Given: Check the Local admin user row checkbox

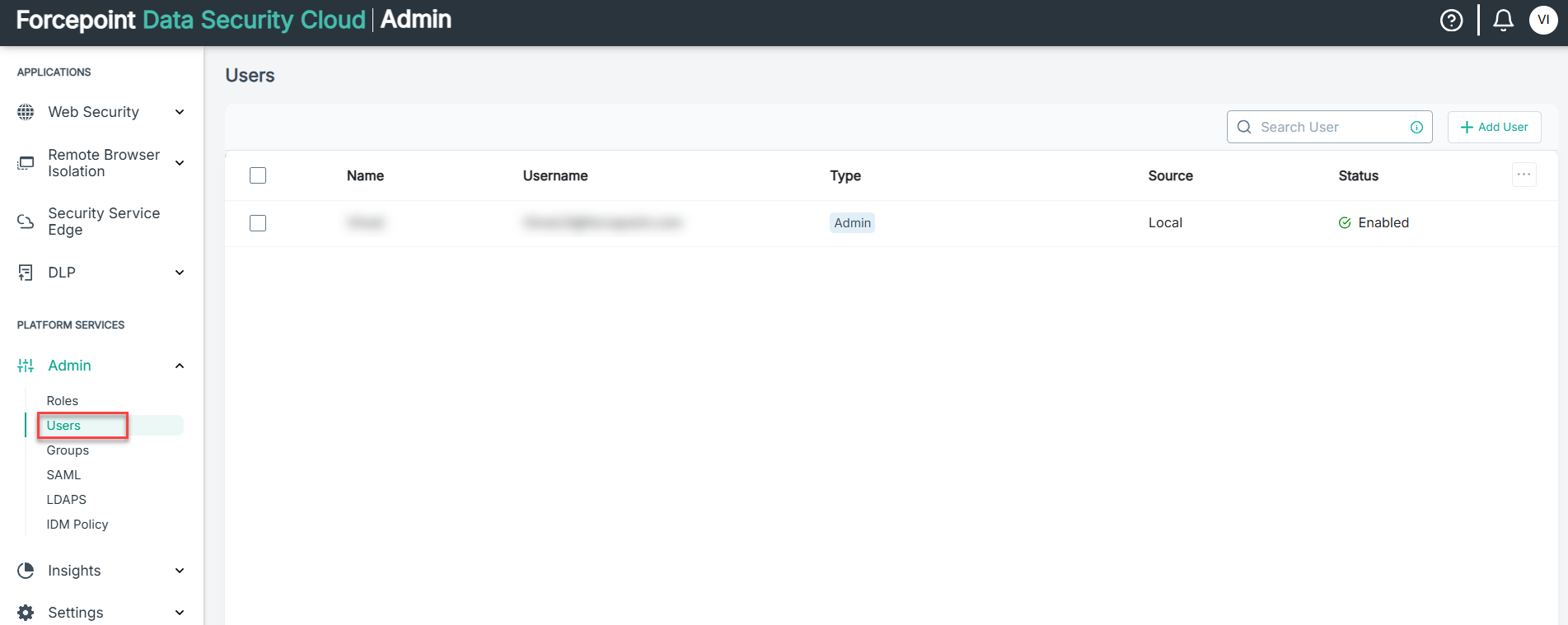Looking at the screenshot, I should (258, 223).
